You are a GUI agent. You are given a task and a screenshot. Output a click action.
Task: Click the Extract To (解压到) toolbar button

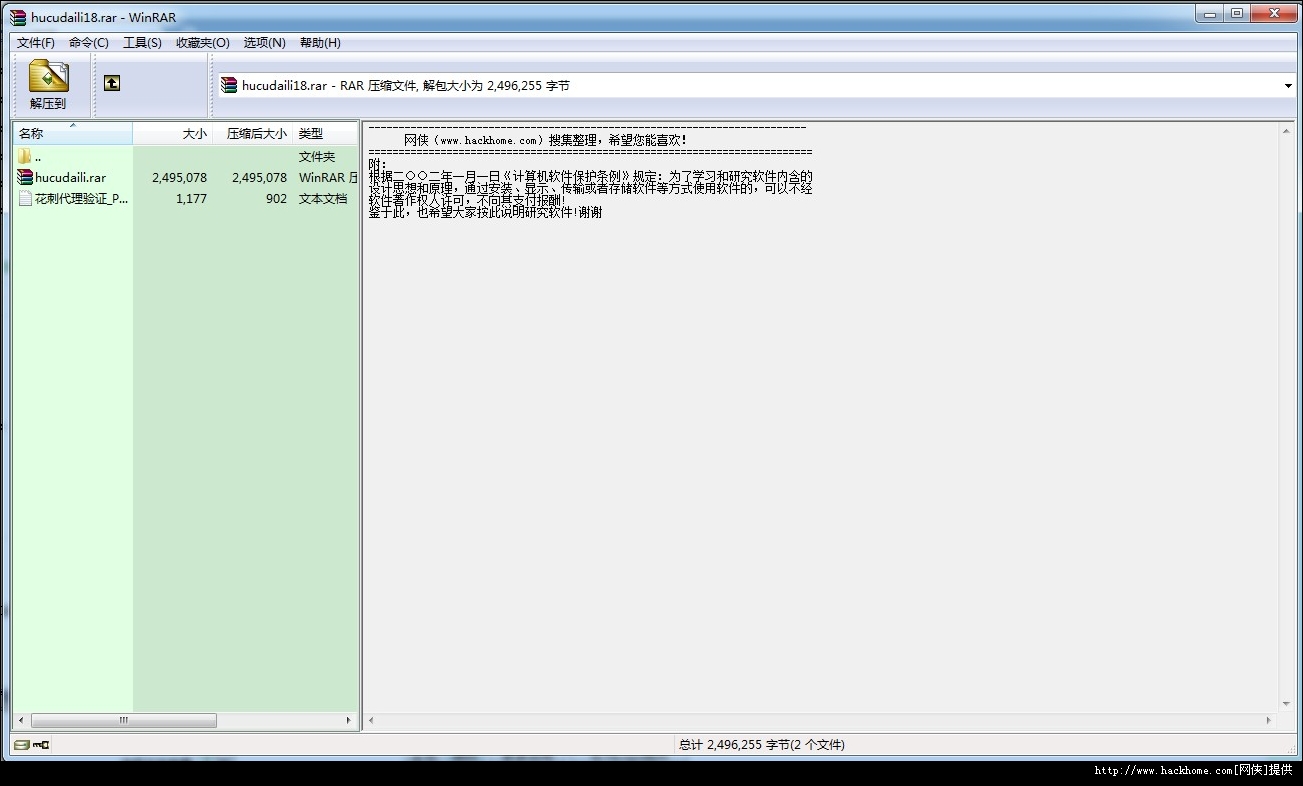tap(48, 85)
